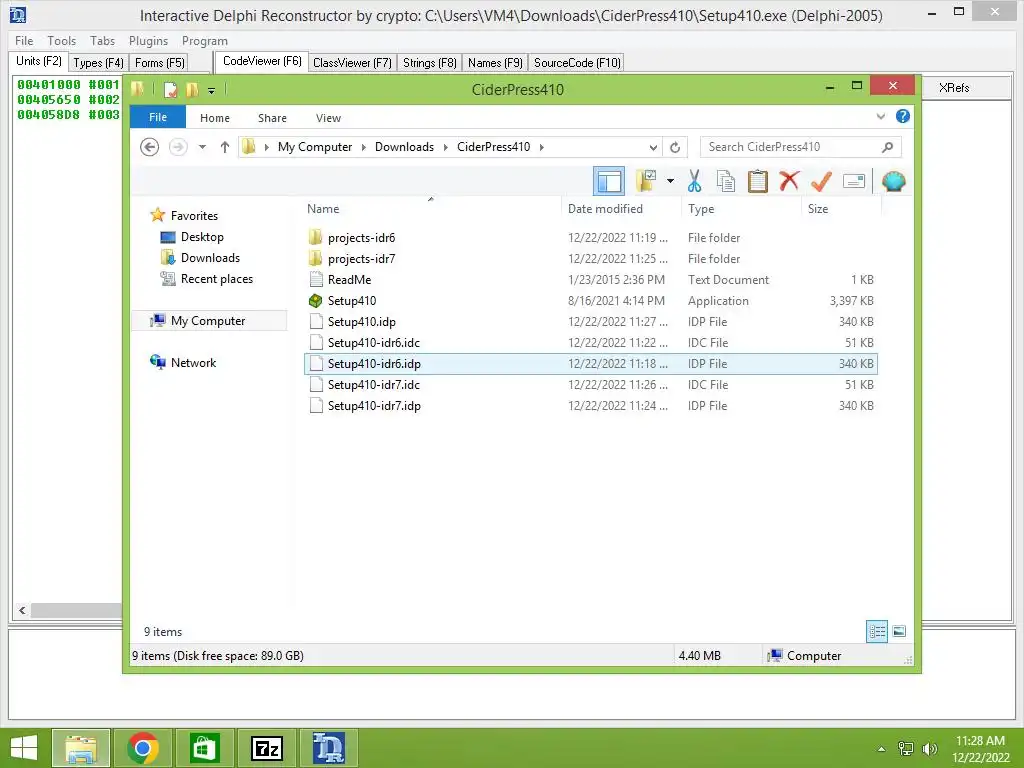The image size is (1024, 768).
Task: Copy the selected file using toolbar icon
Action: [726, 182]
